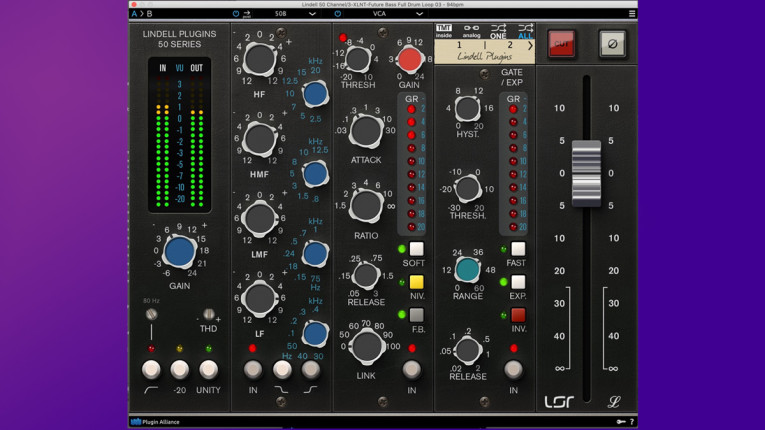Screen dimensions: 765x430
Task: Click the Lindell script L logo
Action: pyautogui.click(x=614, y=401)
